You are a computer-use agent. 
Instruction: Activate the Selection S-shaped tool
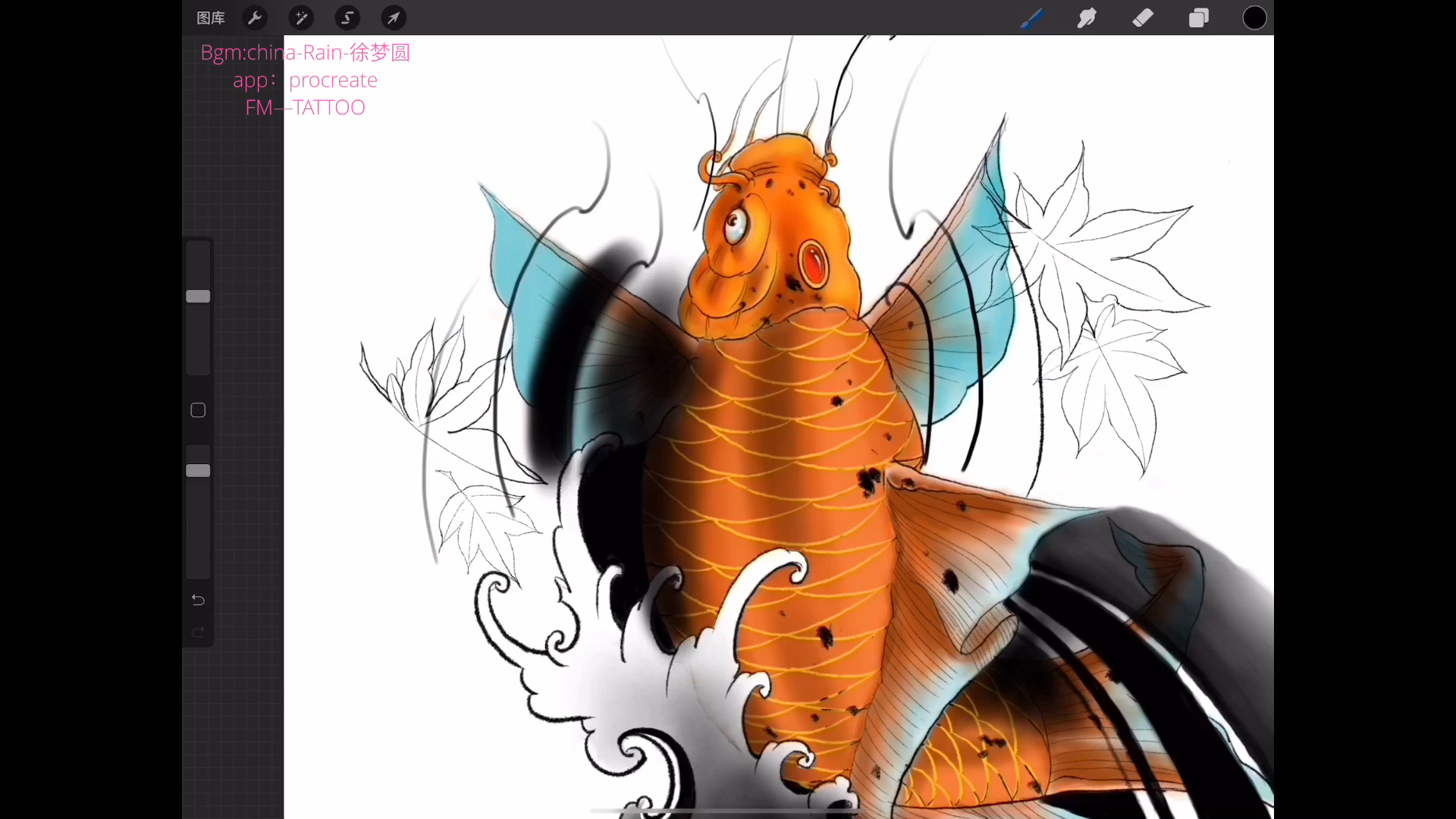(347, 18)
